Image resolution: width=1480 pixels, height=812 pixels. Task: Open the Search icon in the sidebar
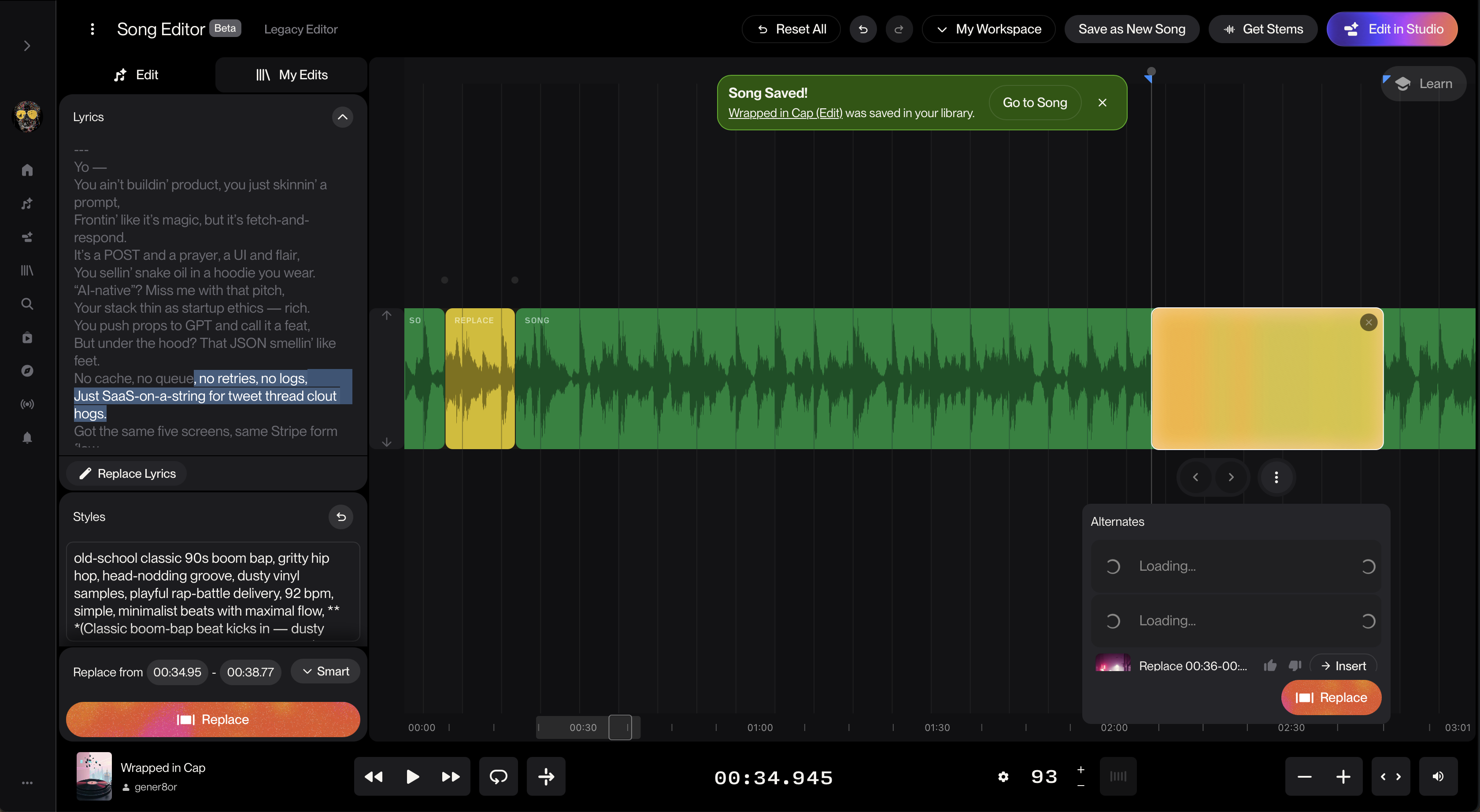(27, 304)
